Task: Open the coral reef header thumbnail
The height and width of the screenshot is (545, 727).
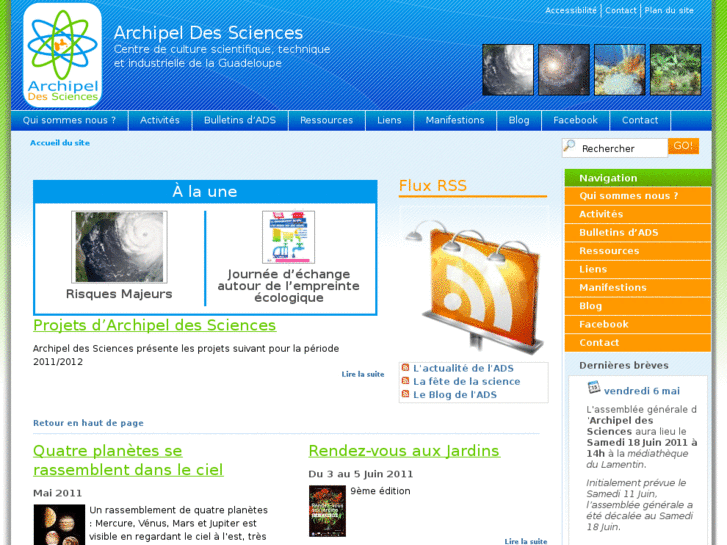Action: click(620, 70)
